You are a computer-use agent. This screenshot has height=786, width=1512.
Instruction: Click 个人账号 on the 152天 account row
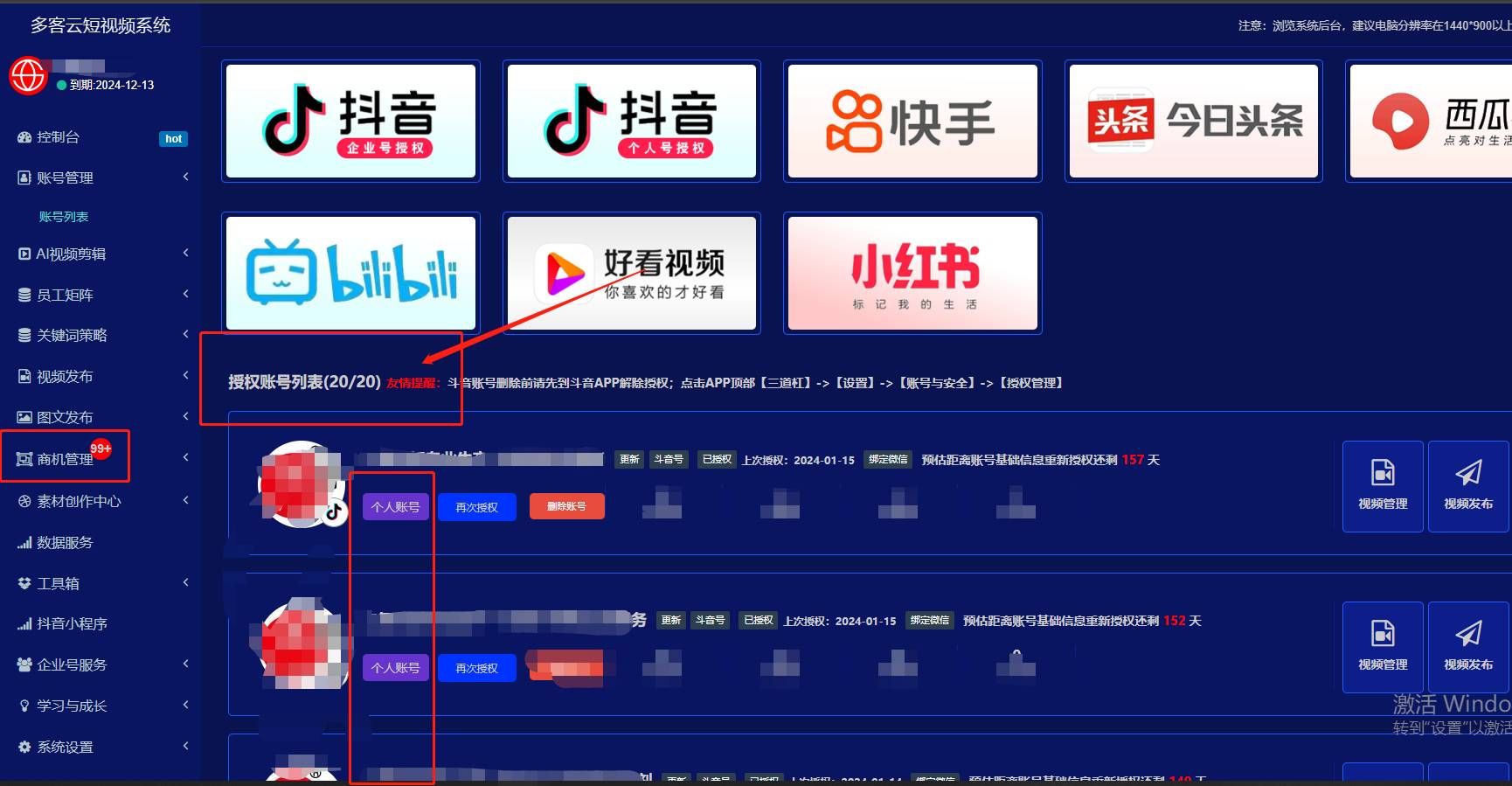coord(395,667)
